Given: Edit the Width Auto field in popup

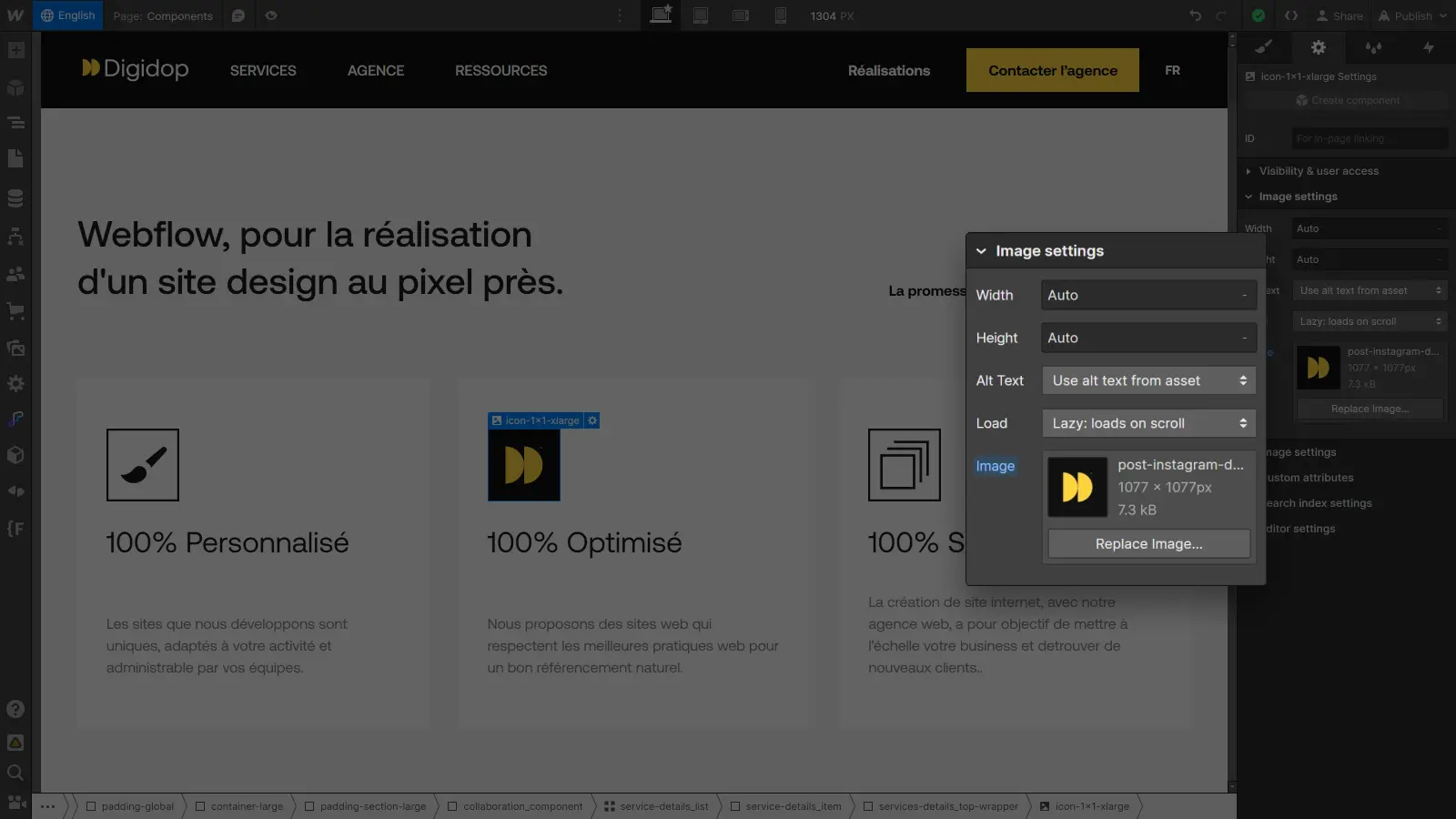Looking at the screenshot, I should (x=1148, y=295).
